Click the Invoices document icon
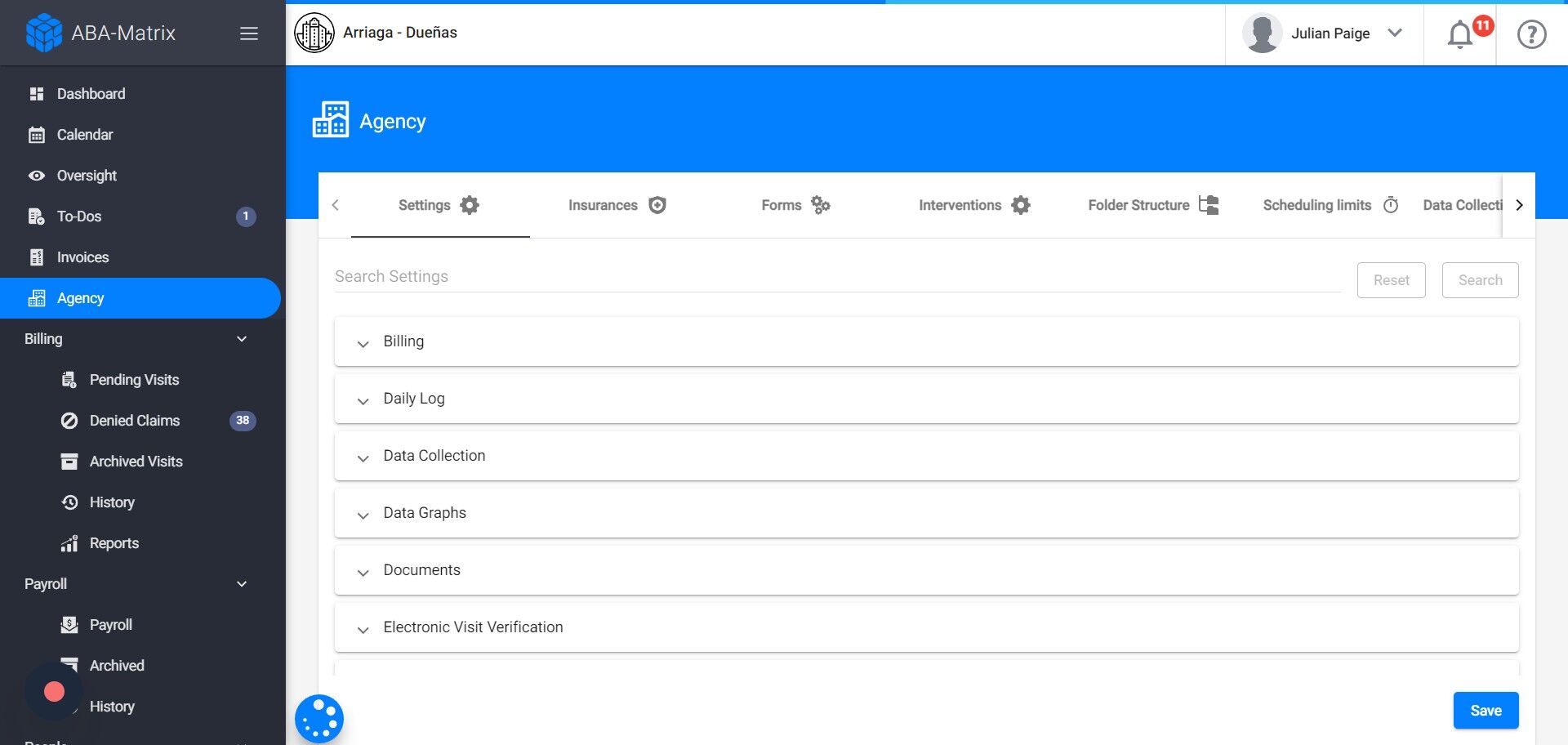The image size is (1568, 745). pyautogui.click(x=37, y=257)
